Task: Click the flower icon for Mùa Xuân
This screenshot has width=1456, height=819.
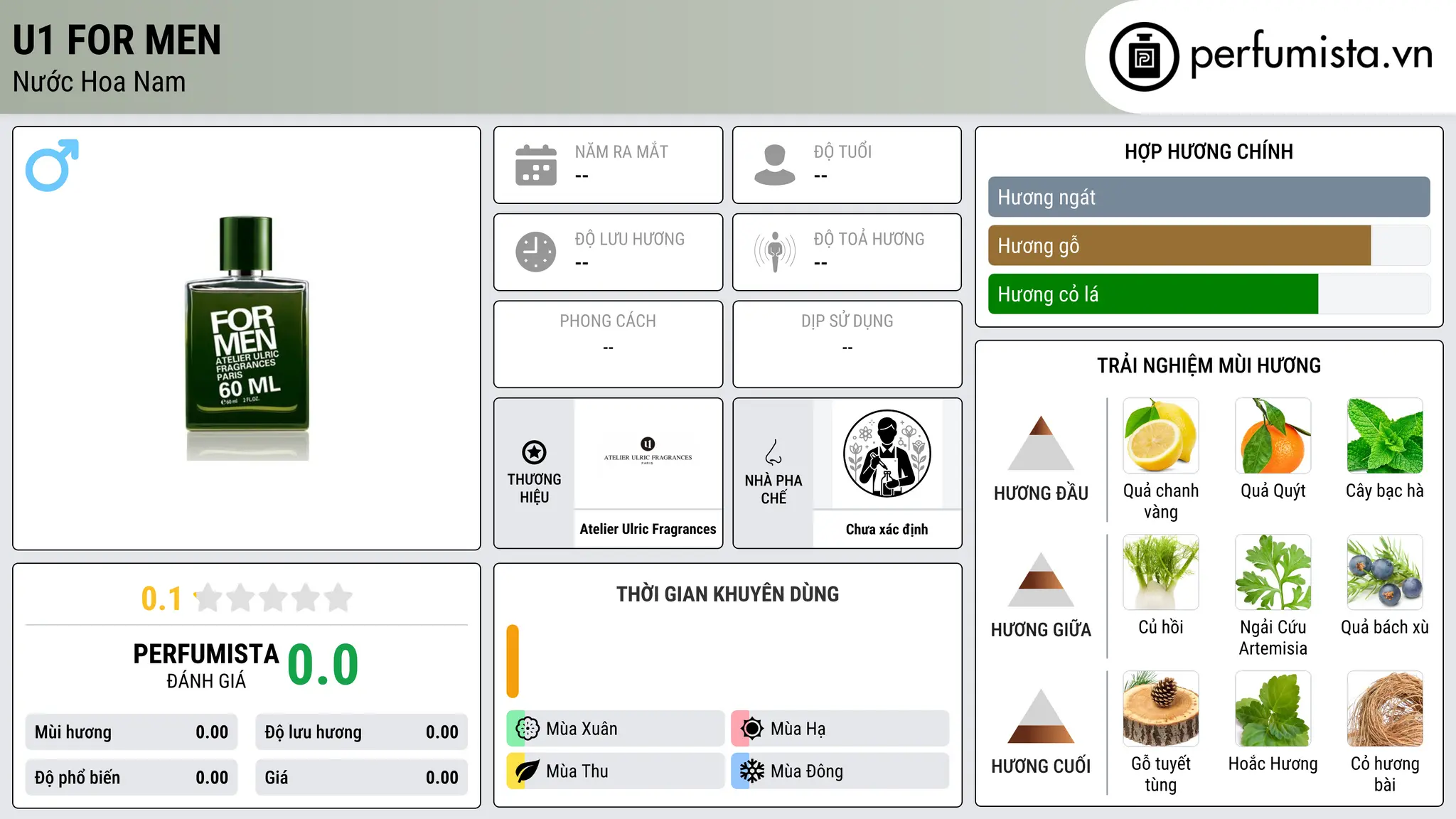Action: [527, 729]
